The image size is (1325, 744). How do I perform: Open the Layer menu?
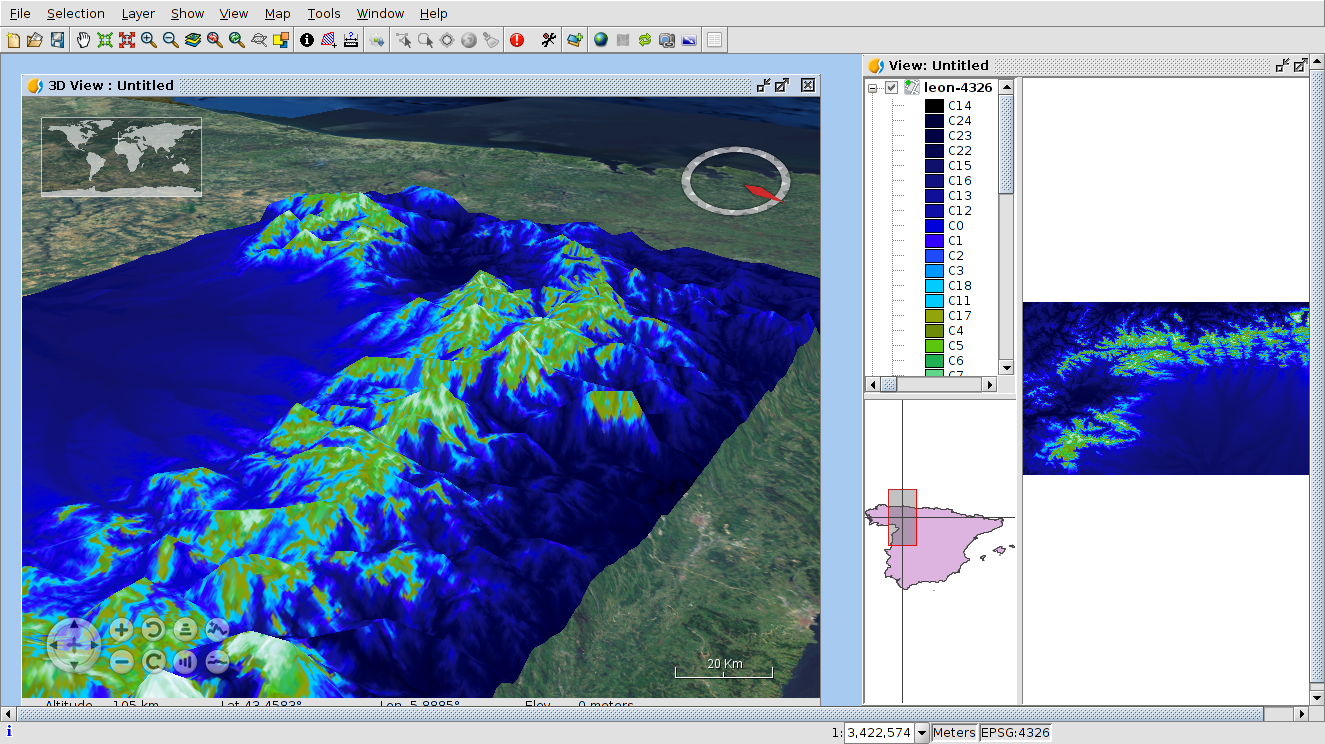(x=138, y=13)
